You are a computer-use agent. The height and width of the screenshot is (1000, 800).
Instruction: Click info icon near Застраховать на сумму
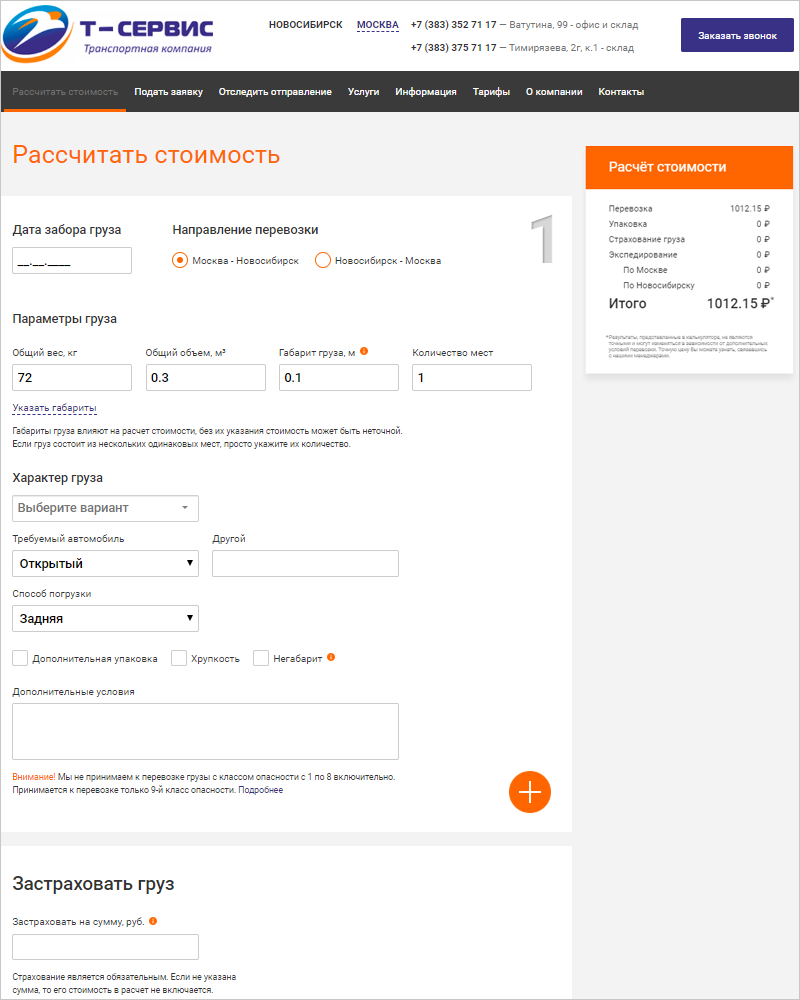(x=153, y=921)
